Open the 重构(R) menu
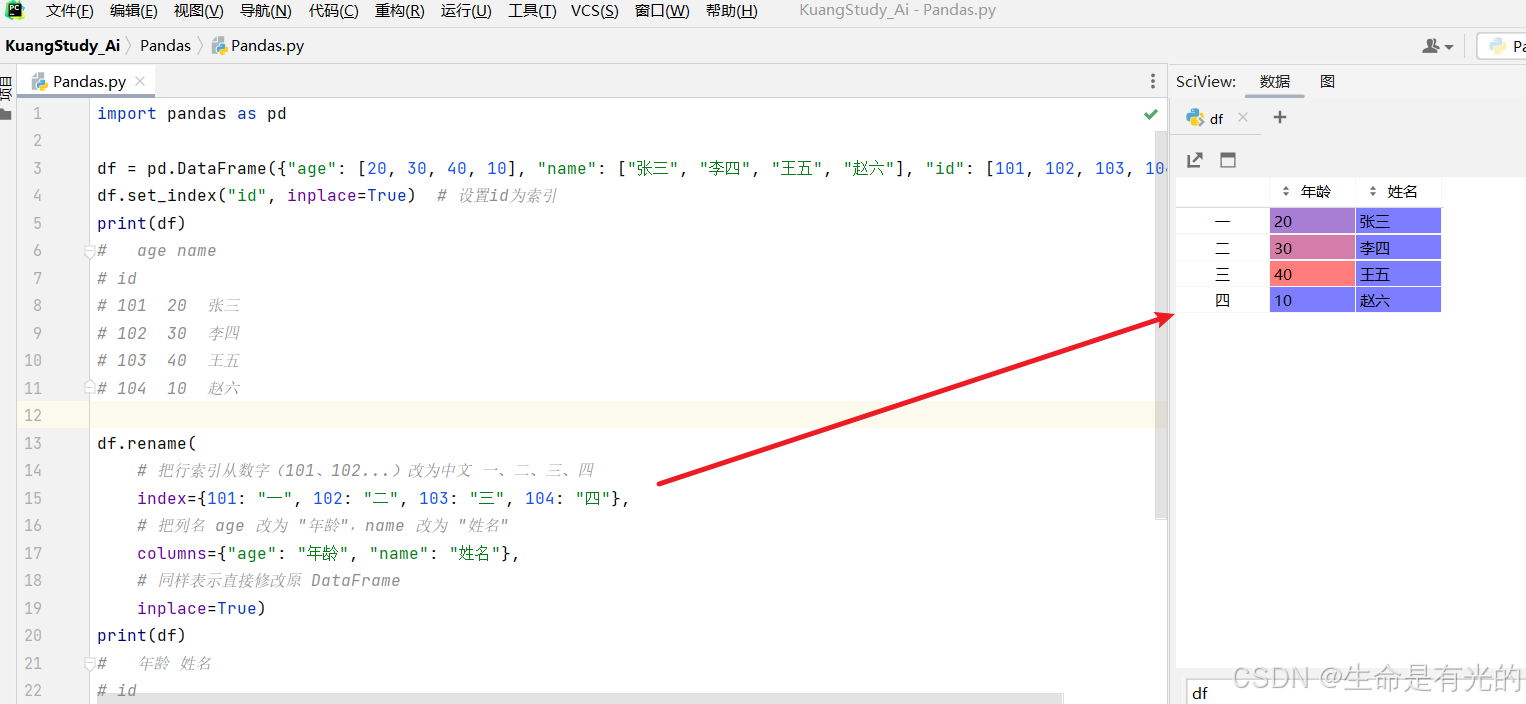The height and width of the screenshot is (704, 1526). pos(399,11)
